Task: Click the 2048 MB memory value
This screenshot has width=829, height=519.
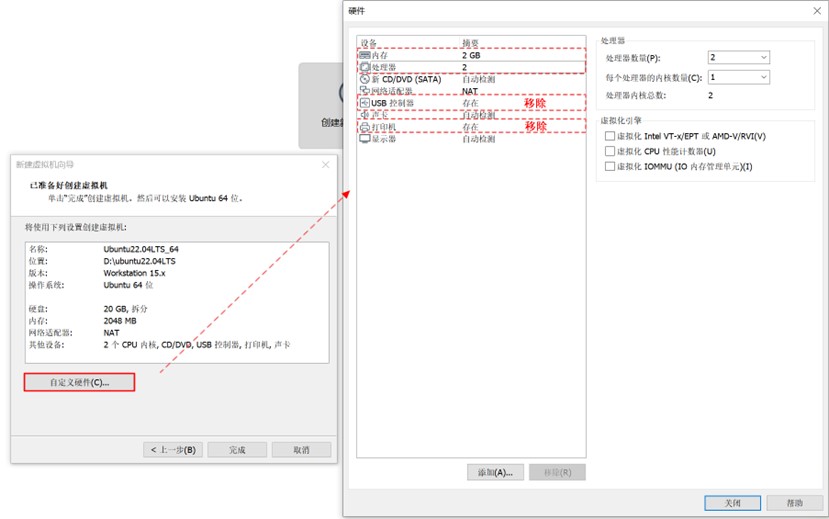Action: pos(119,321)
